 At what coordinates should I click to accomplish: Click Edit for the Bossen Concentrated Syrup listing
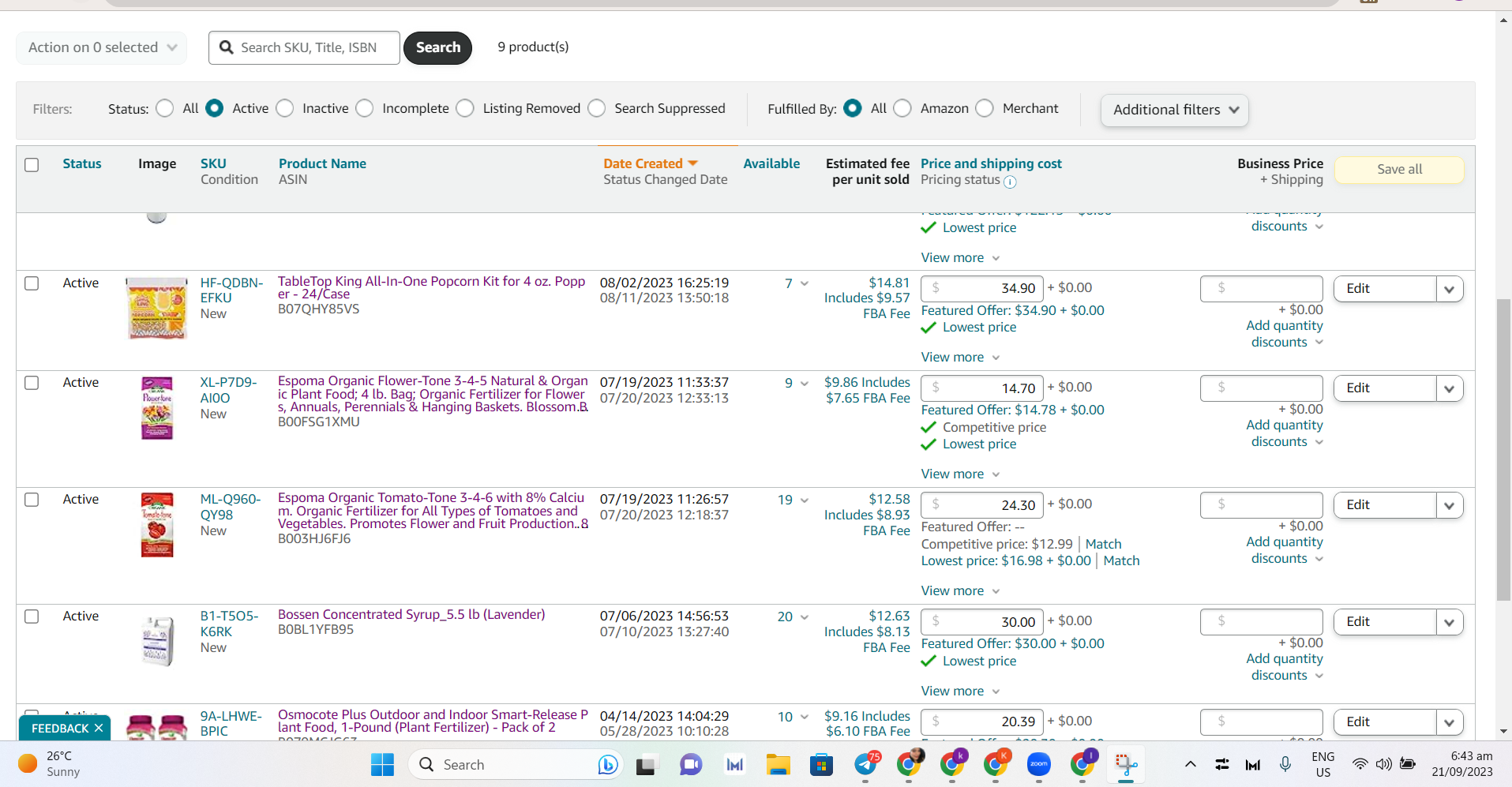click(1385, 622)
